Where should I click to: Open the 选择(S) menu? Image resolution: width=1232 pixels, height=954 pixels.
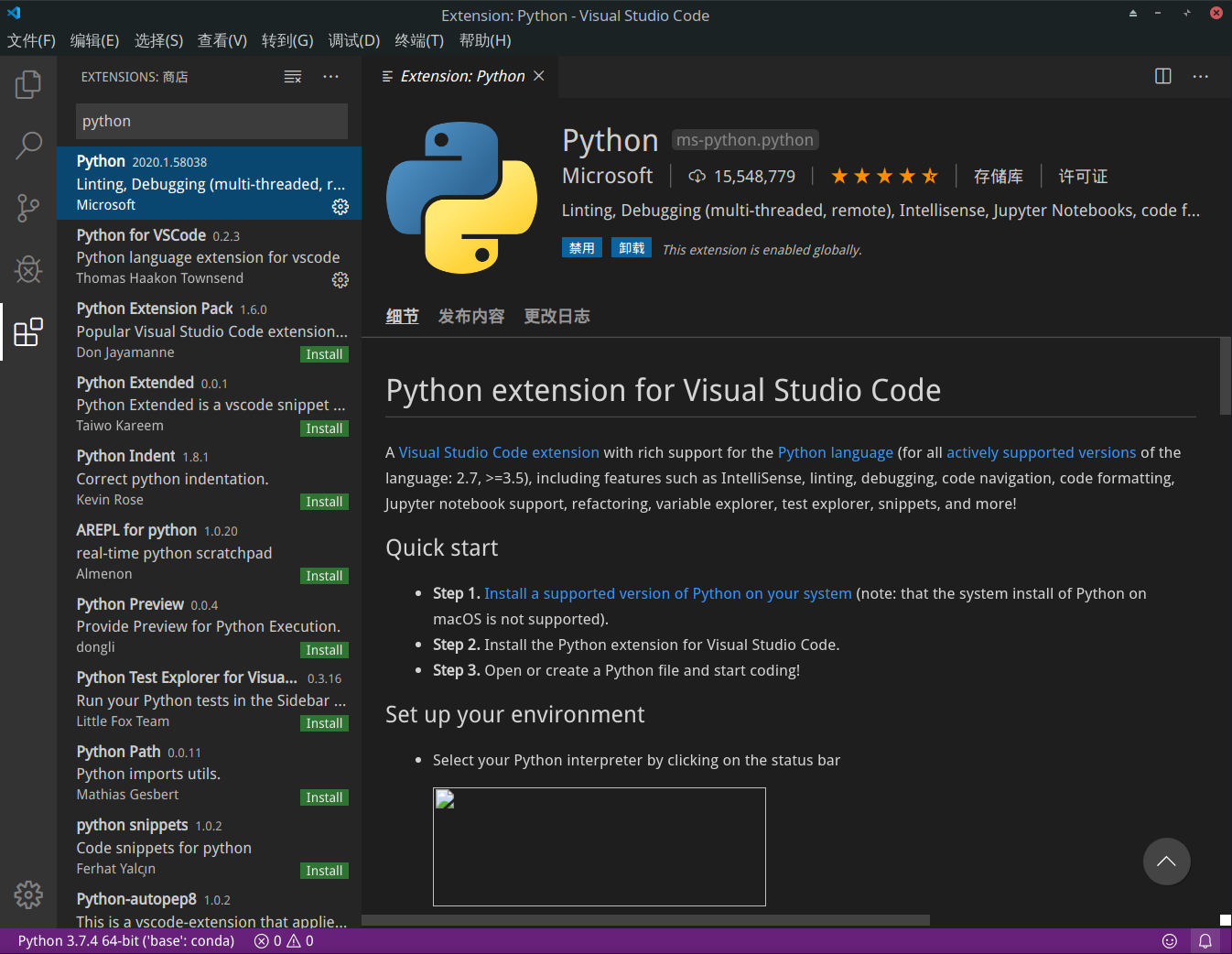point(159,40)
